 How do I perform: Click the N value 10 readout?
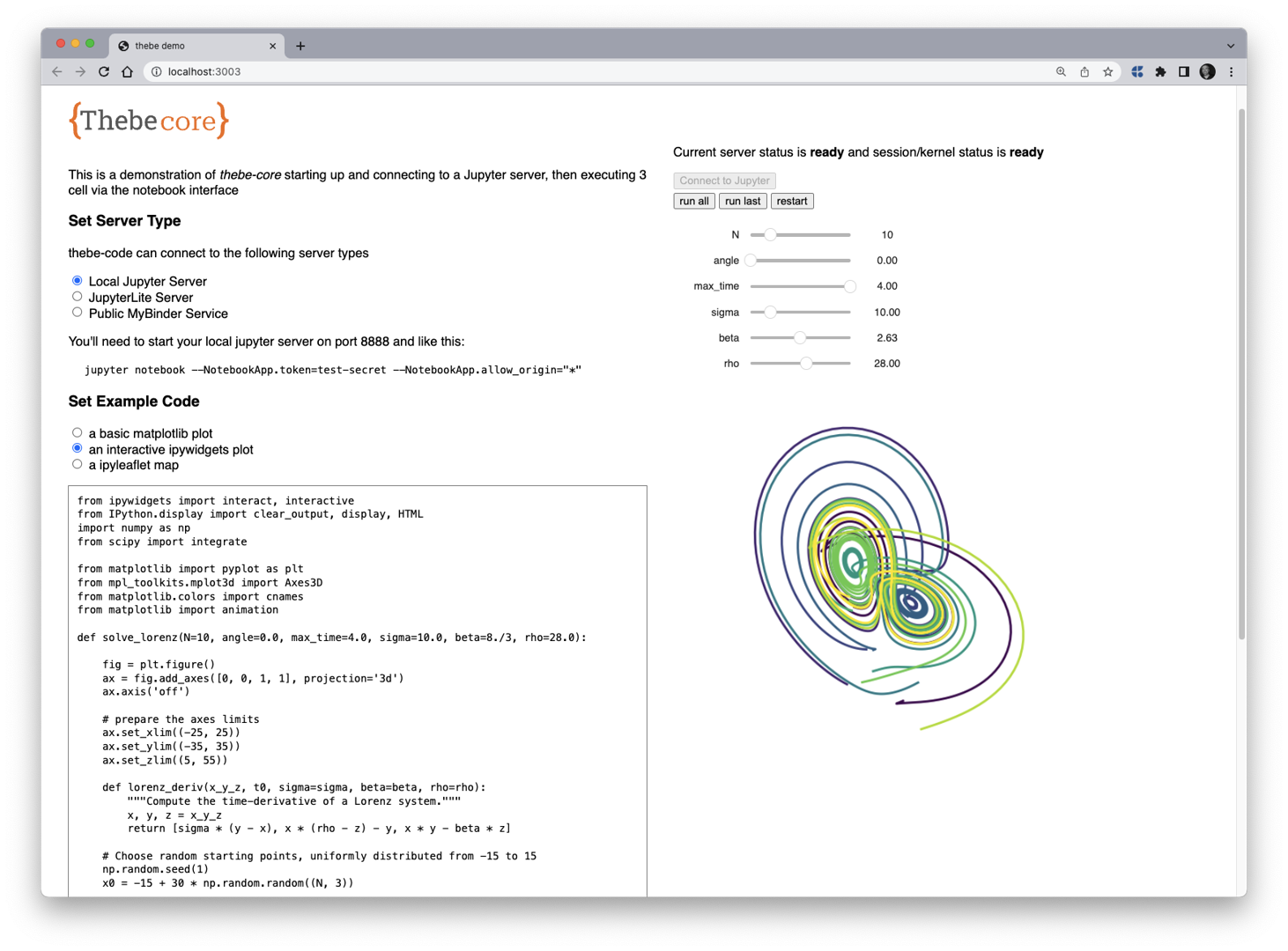click(887, 235)
